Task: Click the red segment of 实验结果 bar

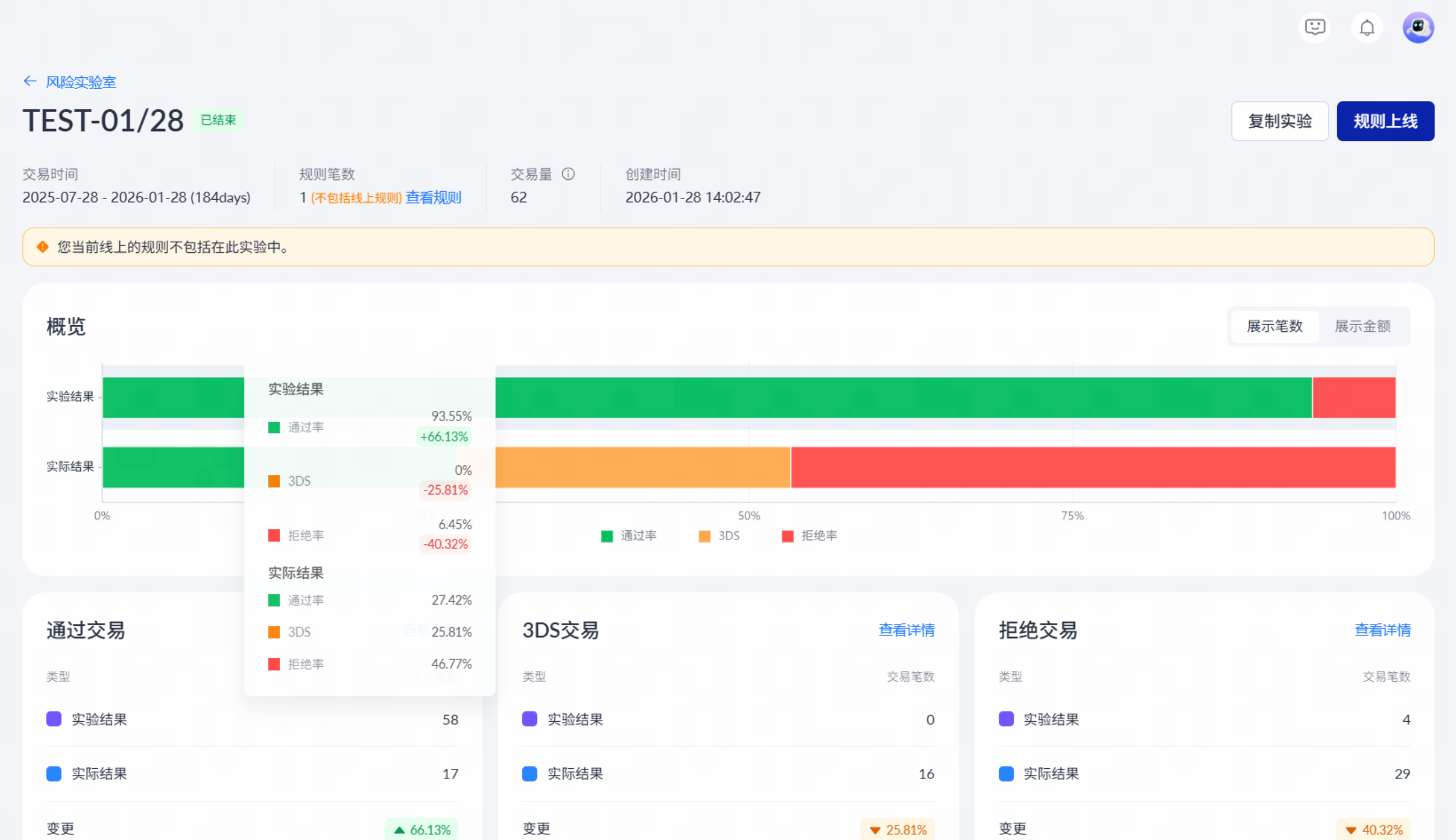Action: coord(1354,398)
